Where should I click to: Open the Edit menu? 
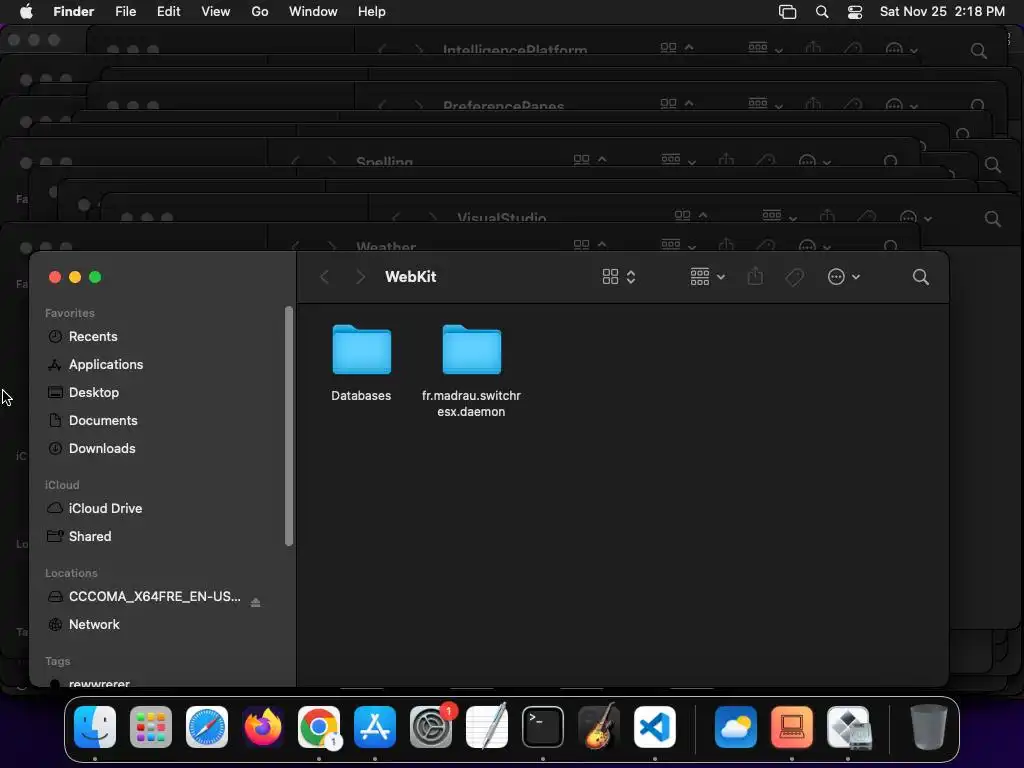click(x=168, y=12)
